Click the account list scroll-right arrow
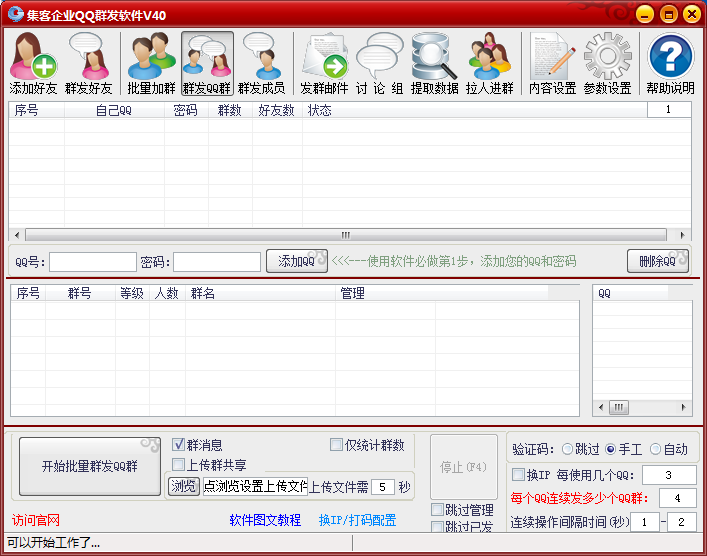Screen dimensions: 707x556 pyautogui.click(x=682, y=235)
